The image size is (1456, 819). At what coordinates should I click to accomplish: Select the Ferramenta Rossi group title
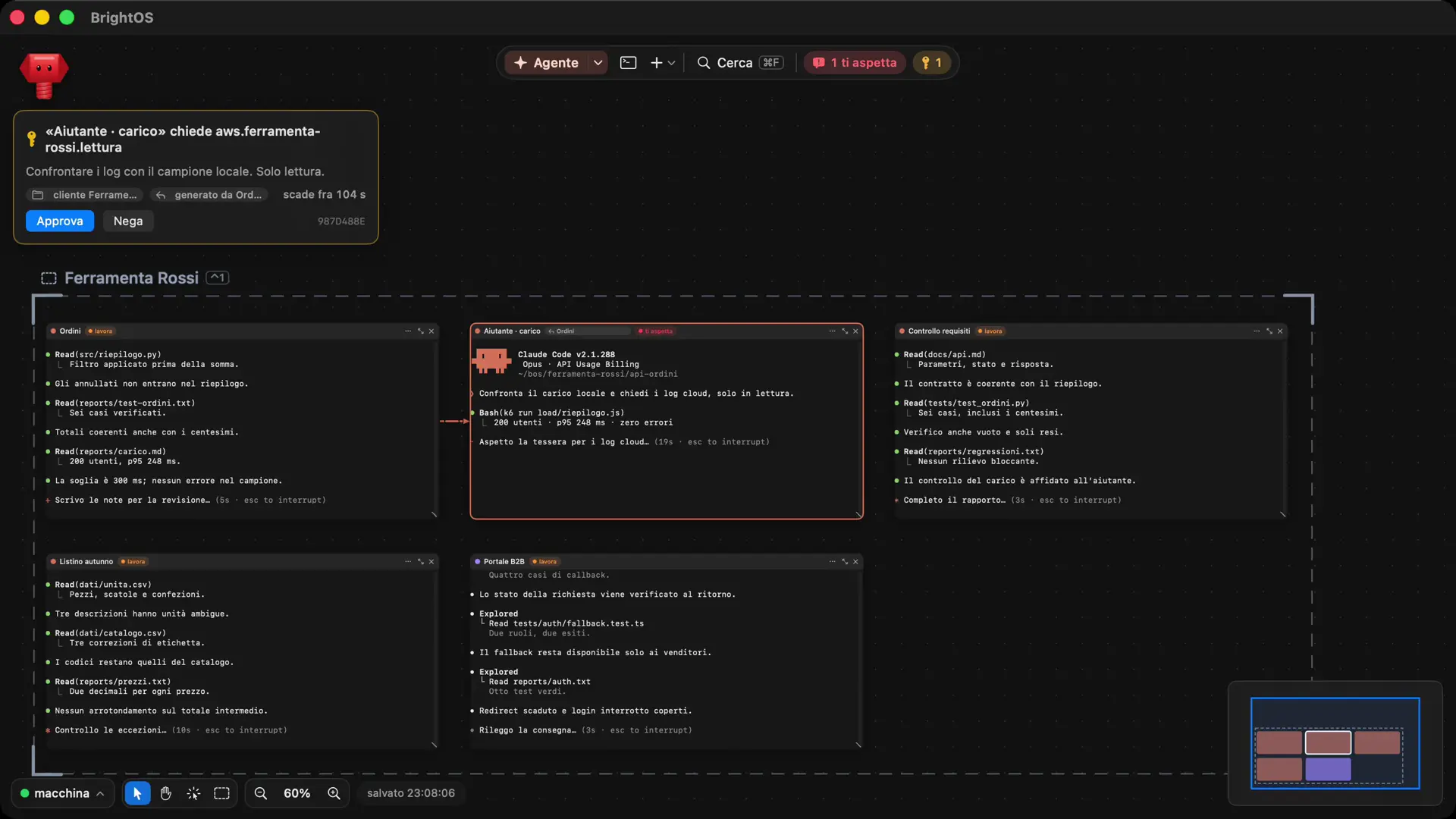point(131,278)
